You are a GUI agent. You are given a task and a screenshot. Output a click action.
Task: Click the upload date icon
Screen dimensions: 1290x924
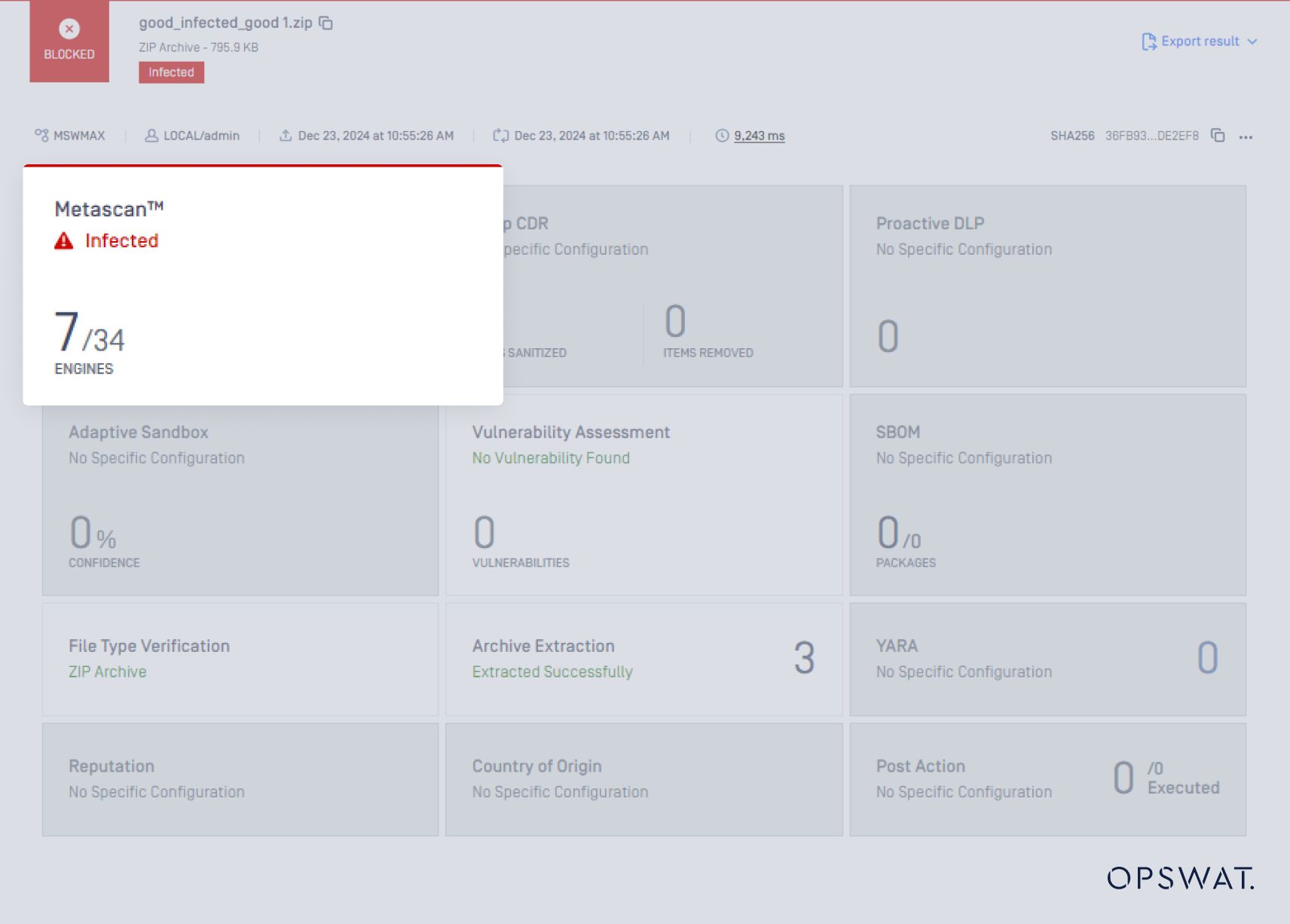pos(285,135)
